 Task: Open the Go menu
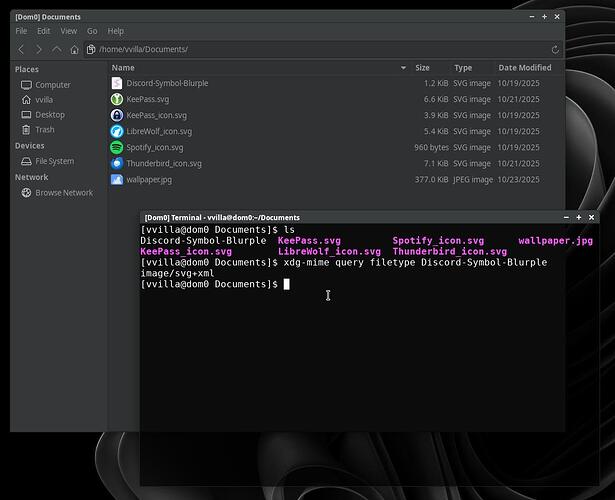pos(92,31)
